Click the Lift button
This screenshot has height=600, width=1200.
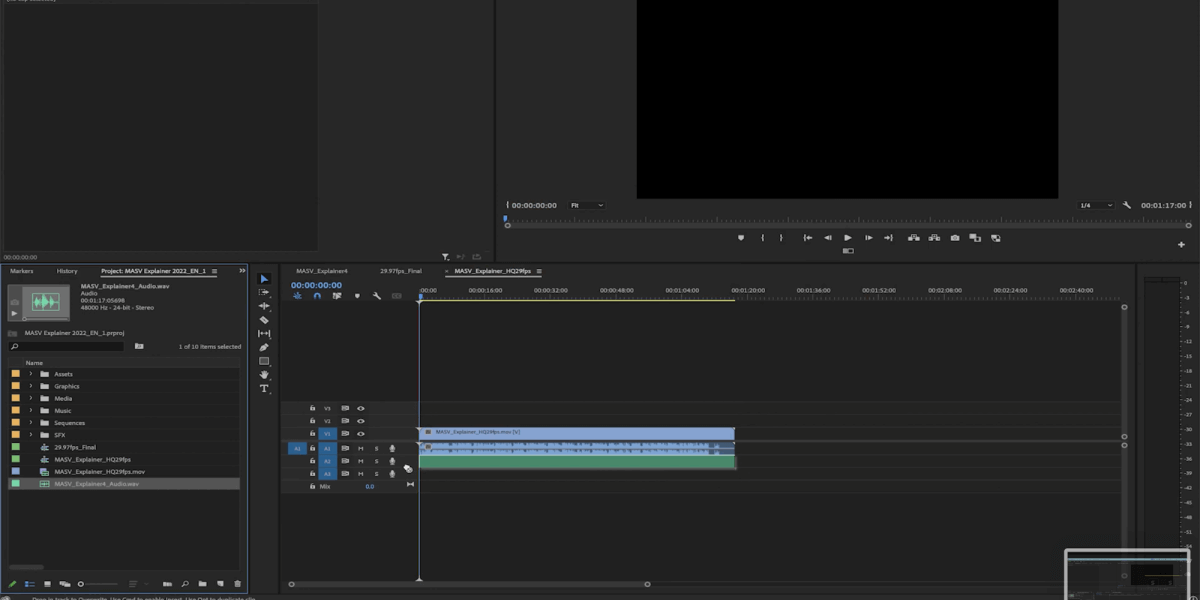[x=914, y=238]
